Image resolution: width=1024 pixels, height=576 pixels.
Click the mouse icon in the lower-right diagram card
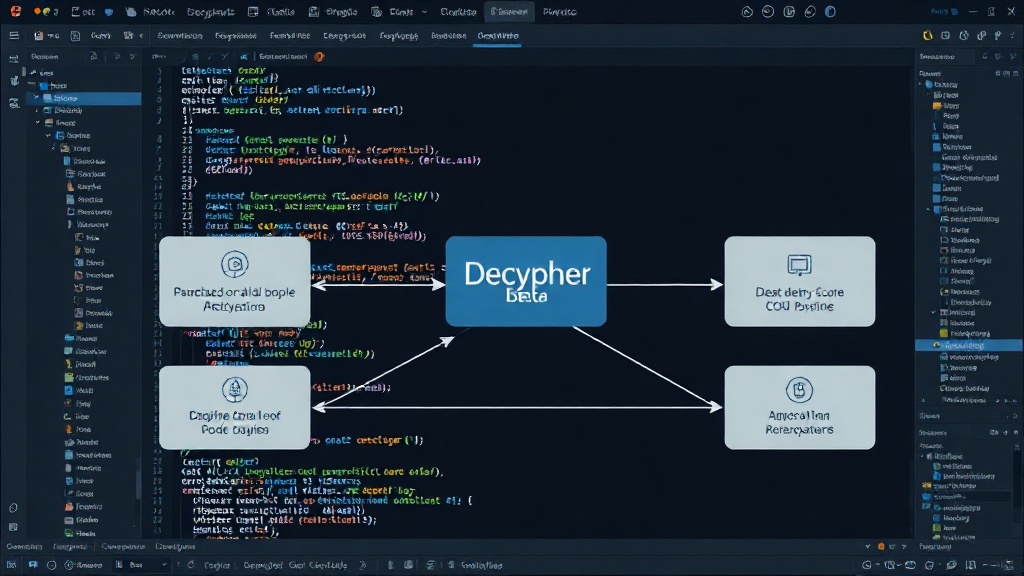799,390
